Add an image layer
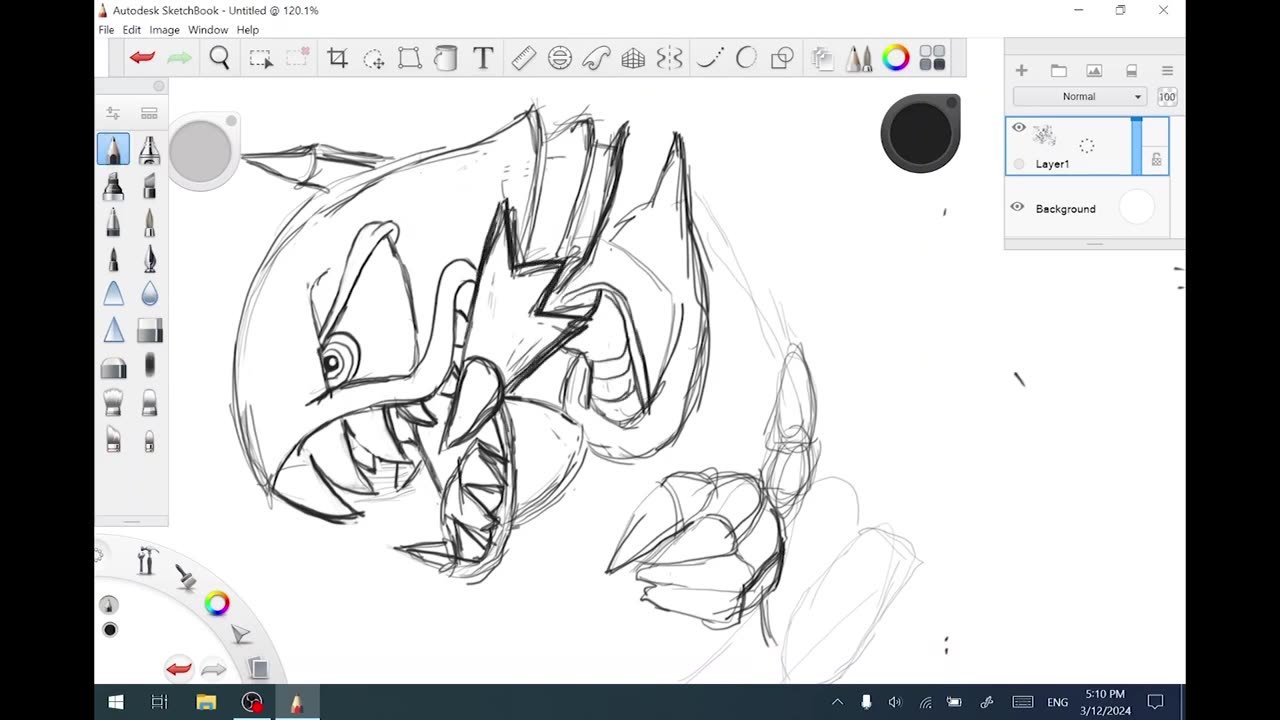Viewport: 1280px width, 720px height. tap(1094, 70)
